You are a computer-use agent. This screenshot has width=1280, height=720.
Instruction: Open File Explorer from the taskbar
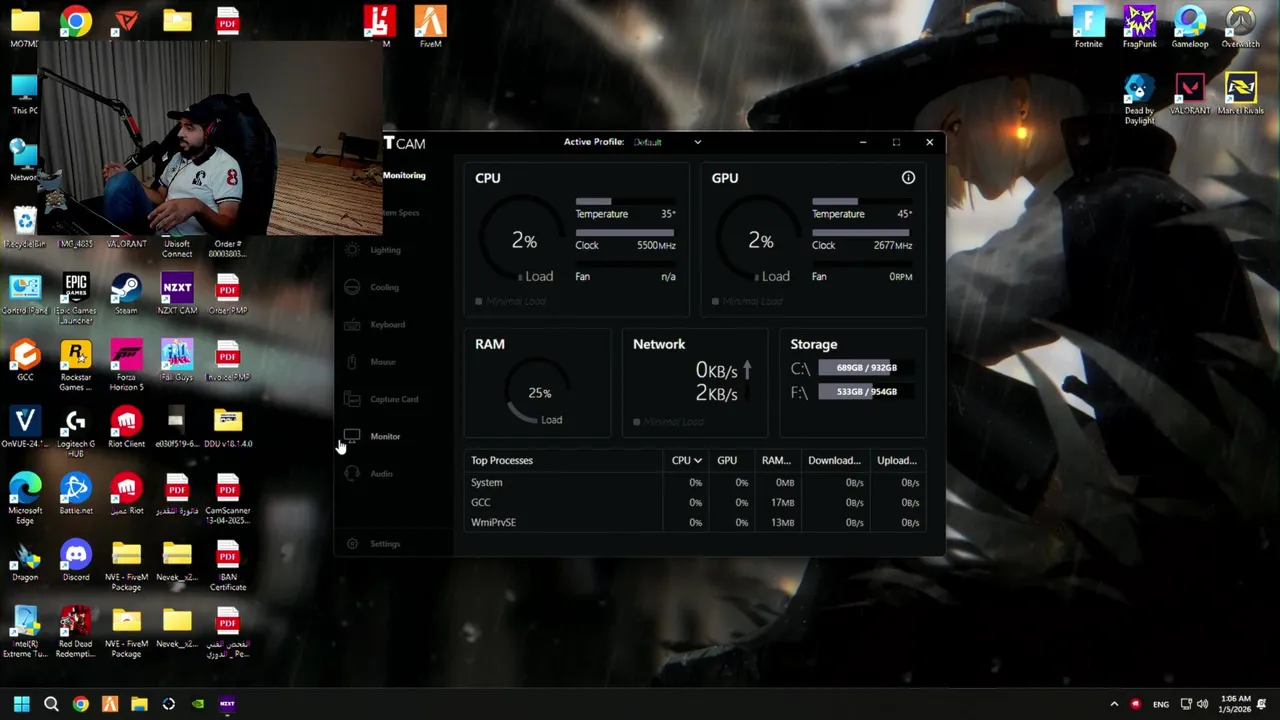(x=139, y=704)
